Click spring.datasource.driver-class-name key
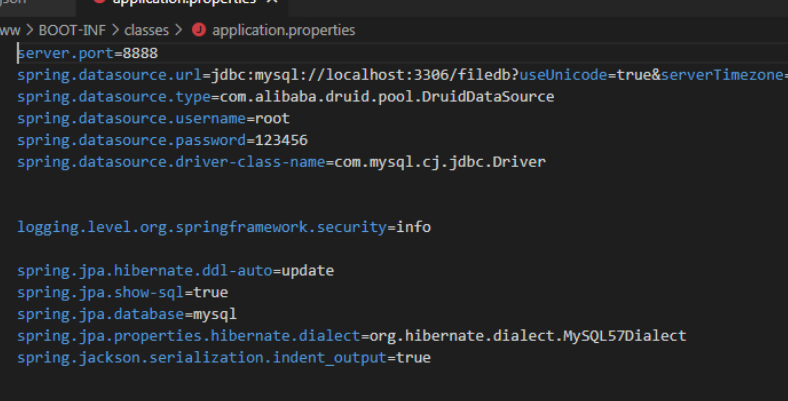788x401 pixels. point(171,162)
